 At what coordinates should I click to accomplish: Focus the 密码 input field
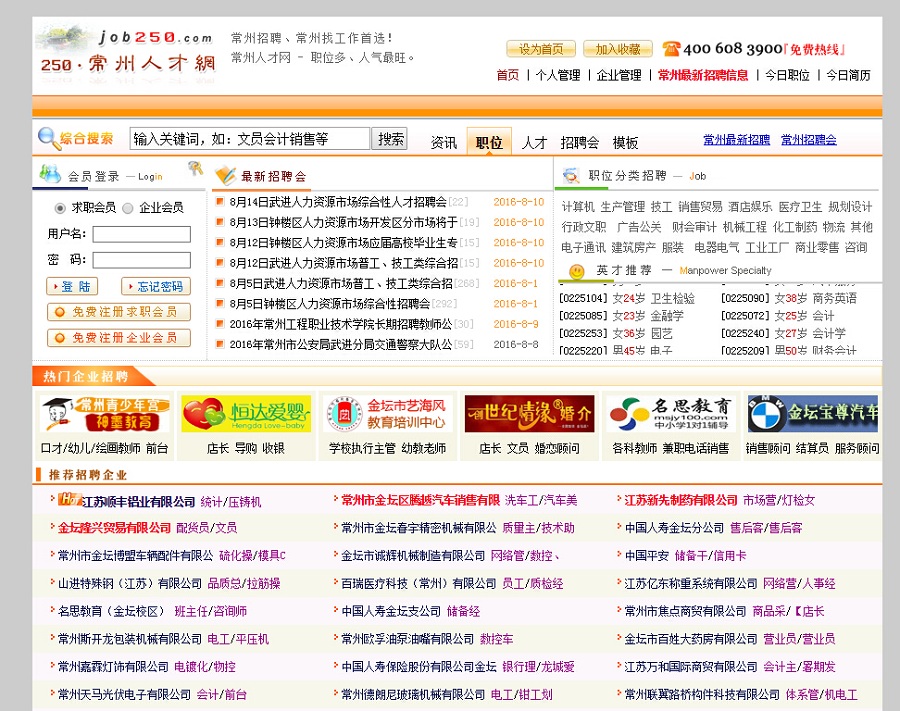pyautogui.click(x=142, y=260)
